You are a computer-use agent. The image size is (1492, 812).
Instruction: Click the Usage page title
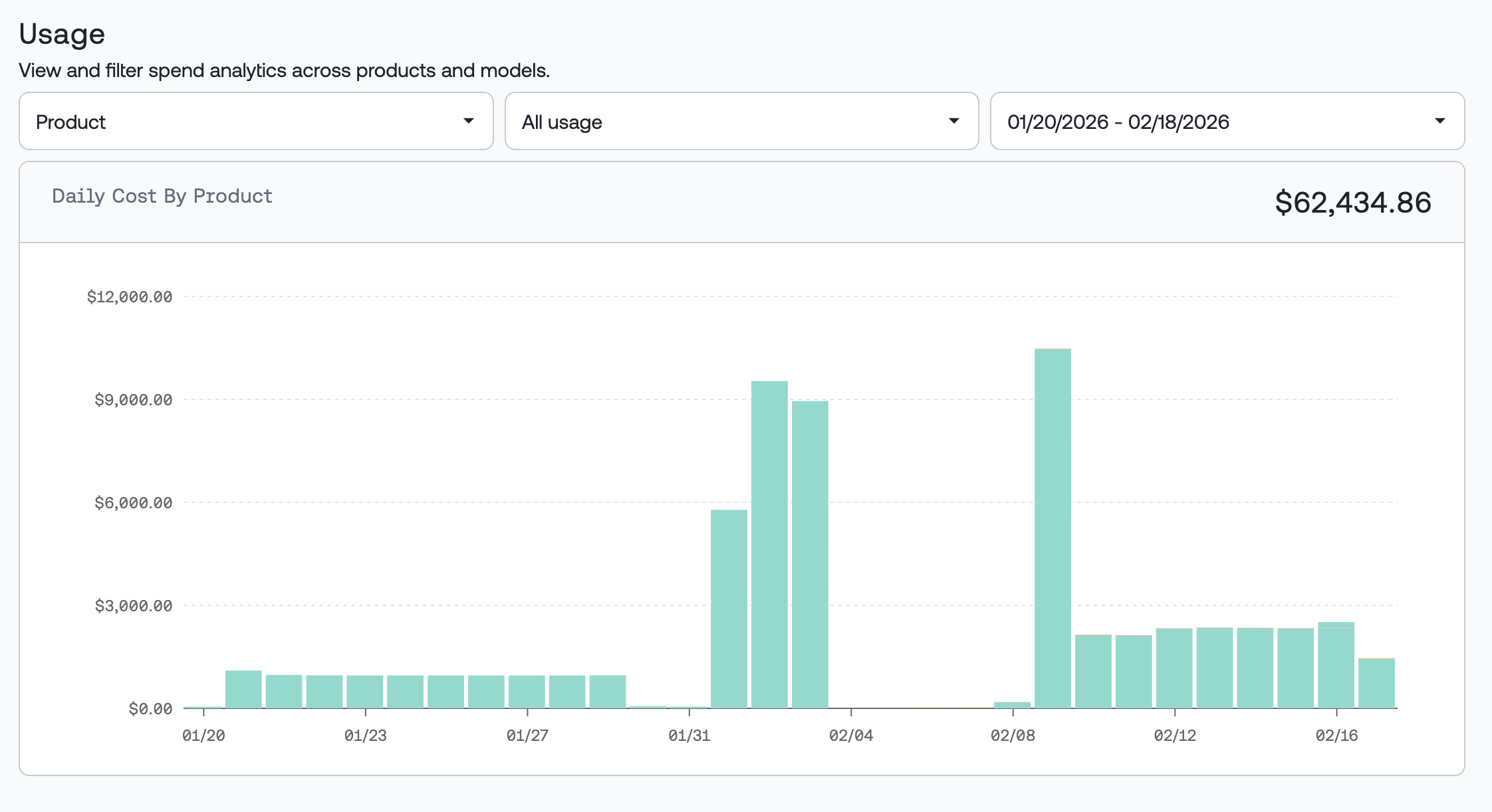click(x=62, y=33)
